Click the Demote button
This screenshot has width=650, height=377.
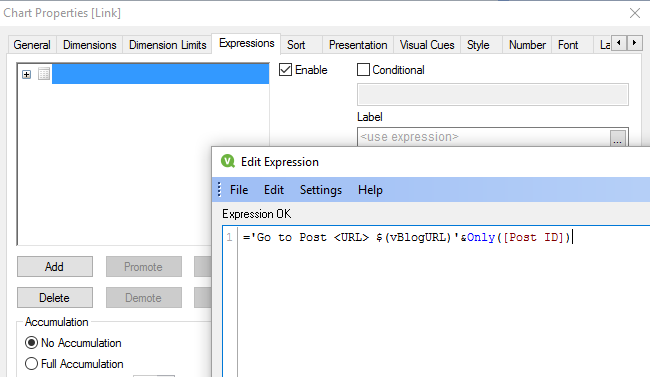click(x=143, y=298)
